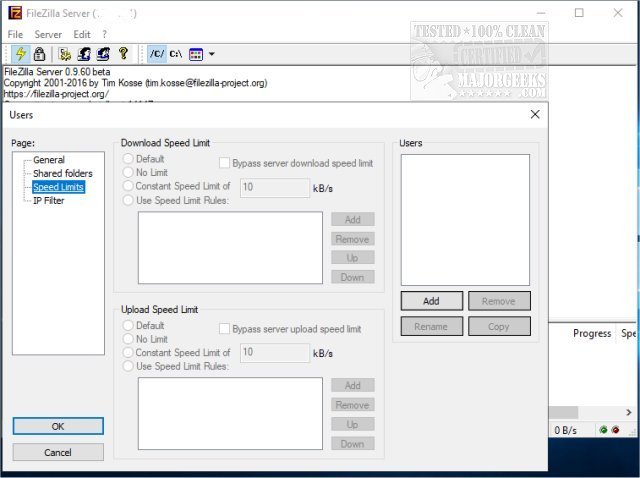This screenshot has height=478, width=640.
Task: Open the Server menu
Action: coord(48,34)
